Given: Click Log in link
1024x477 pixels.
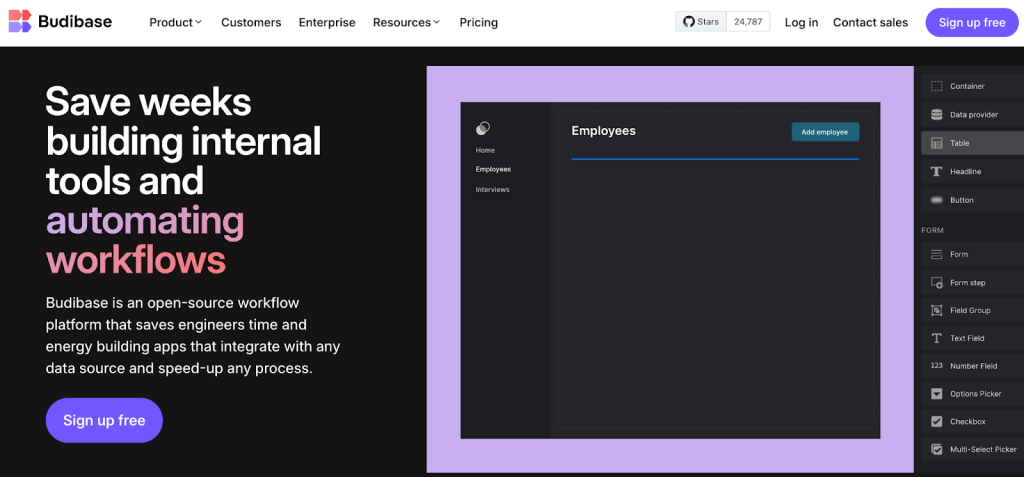Looking at the screenshot, I should click(x=801, y=22).
